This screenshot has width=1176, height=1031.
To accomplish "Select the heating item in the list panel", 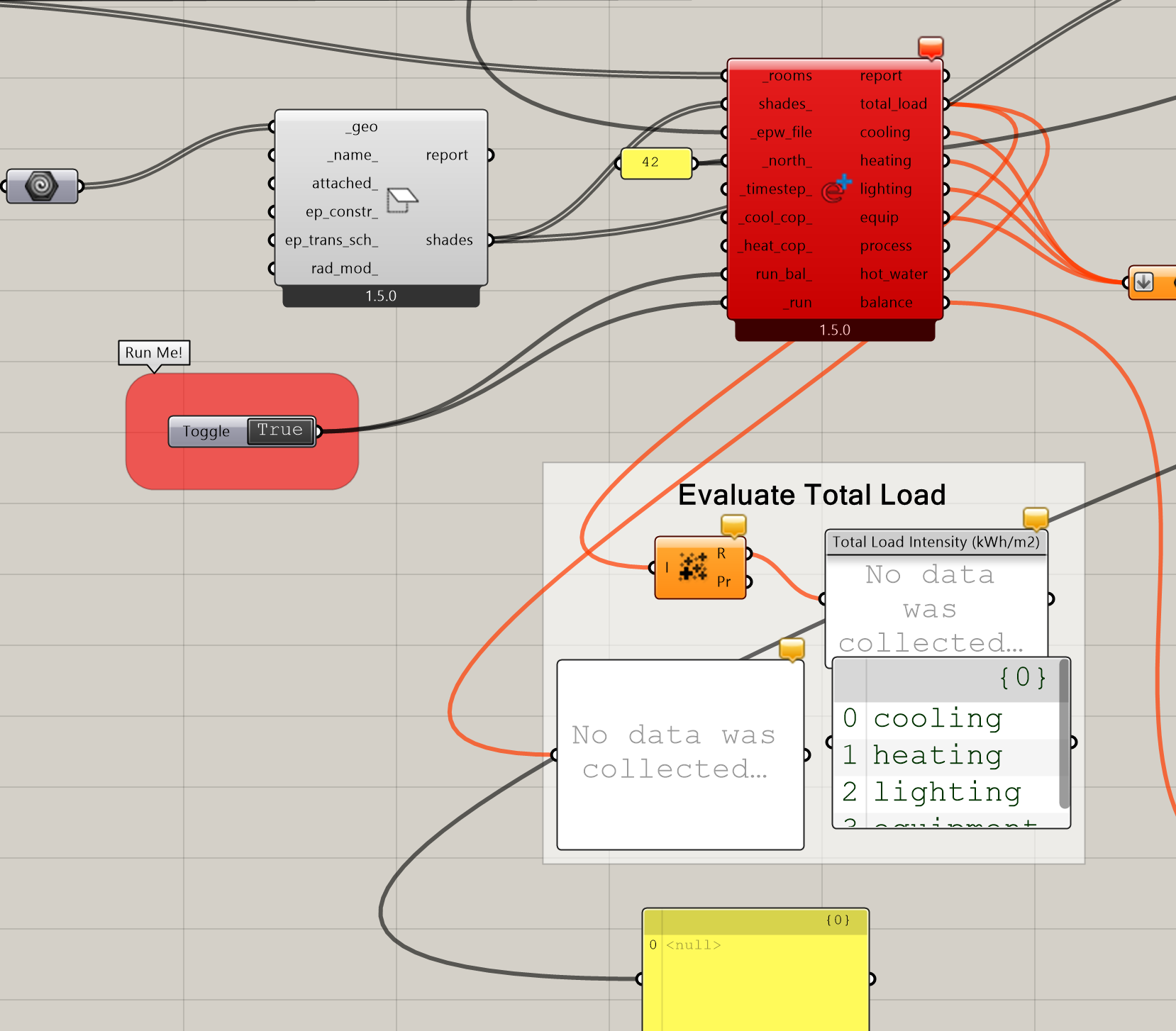I will (937, 755).
